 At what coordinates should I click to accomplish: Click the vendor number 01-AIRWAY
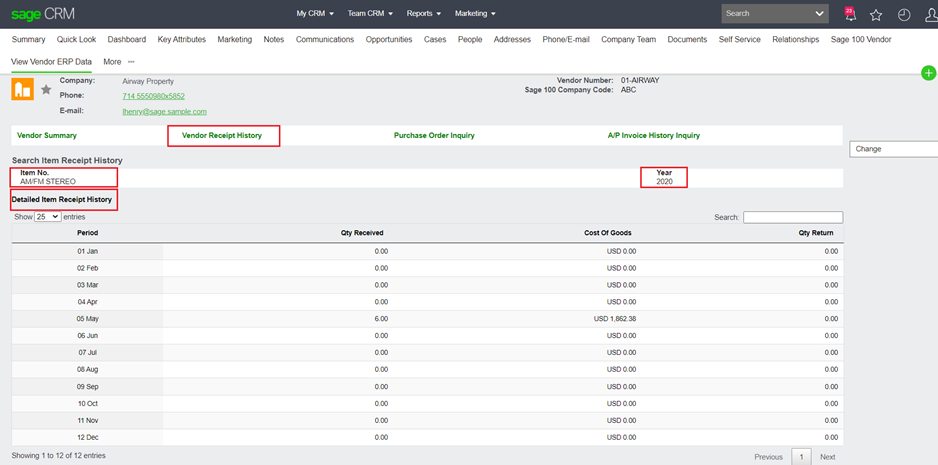(640, 80)
